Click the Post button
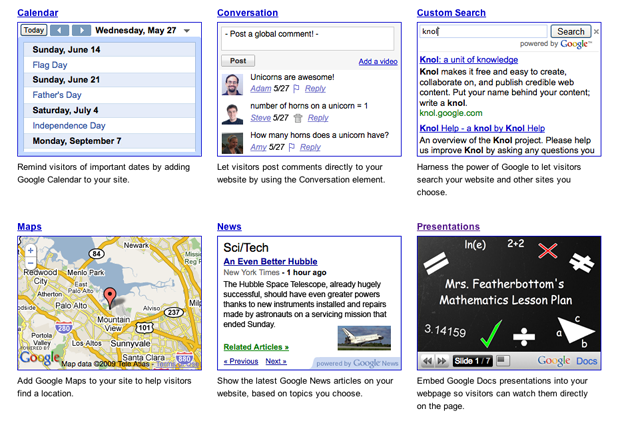Image resolution: width=630 pixels, height=425 pixels. [238, 61]
